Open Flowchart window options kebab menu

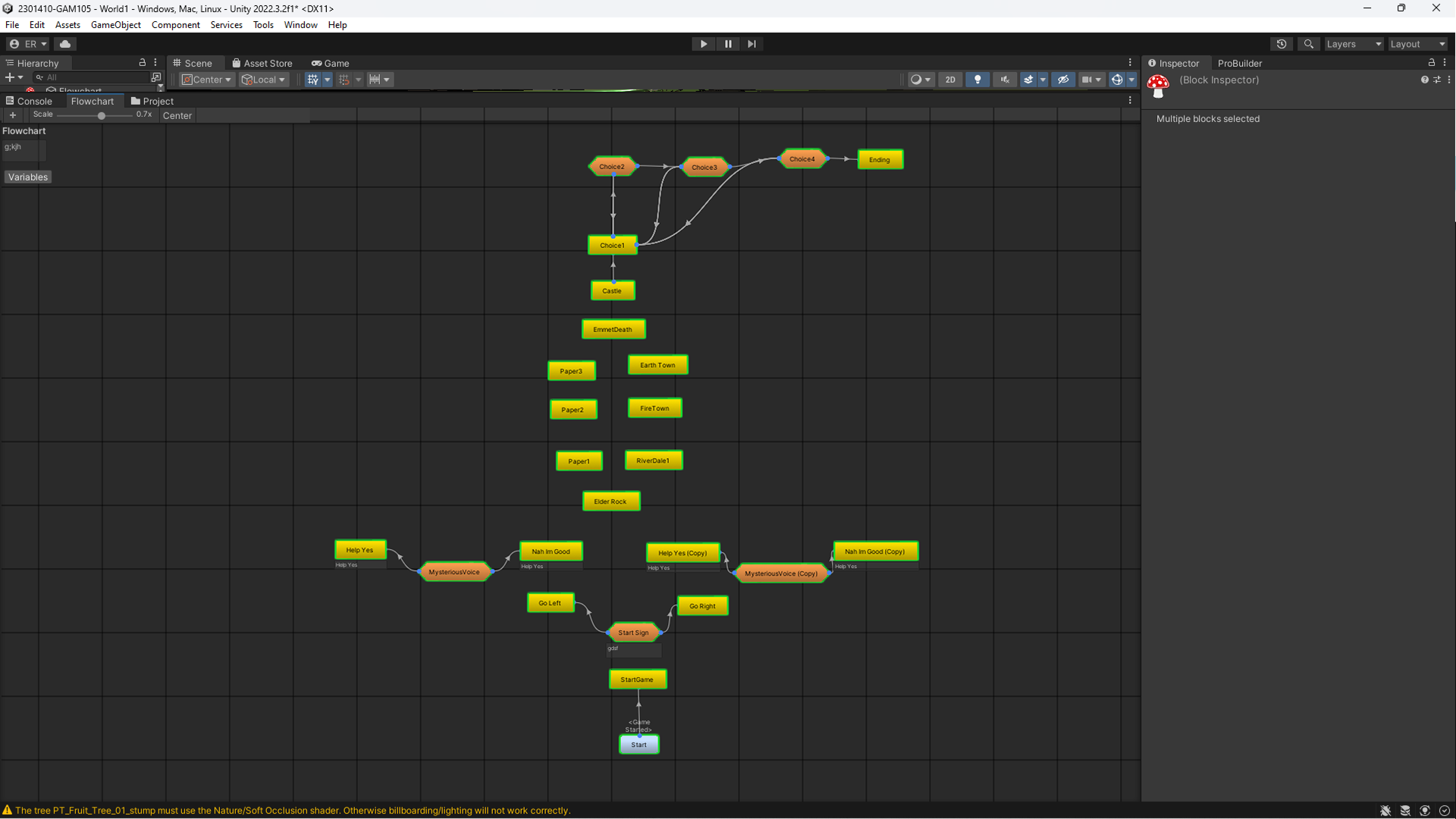pyautogui.click(x=1130, y=100)
